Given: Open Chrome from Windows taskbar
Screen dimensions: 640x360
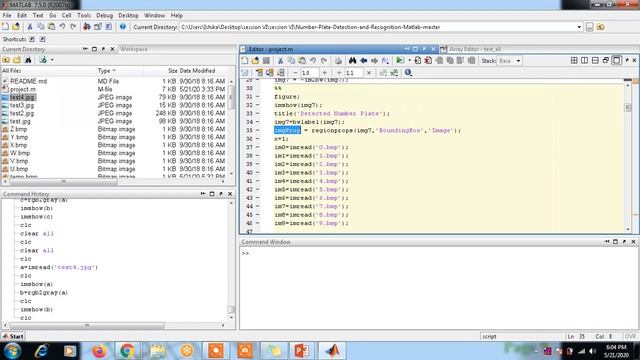Looking at the screenshot, I should (127, 351).
